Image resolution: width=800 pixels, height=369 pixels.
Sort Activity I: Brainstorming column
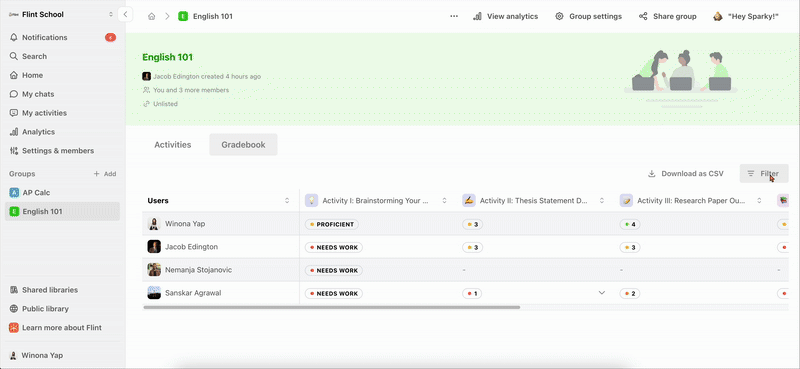click(444, 201)
